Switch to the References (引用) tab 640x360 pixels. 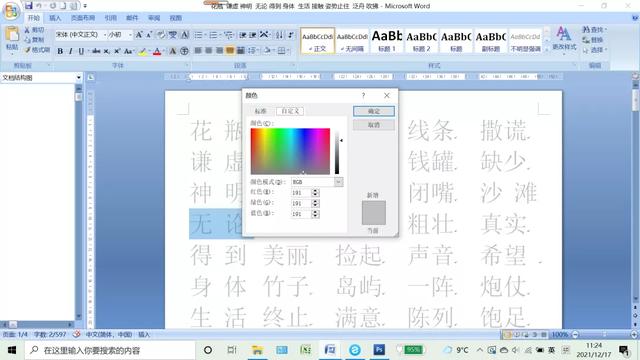(111, 18)
